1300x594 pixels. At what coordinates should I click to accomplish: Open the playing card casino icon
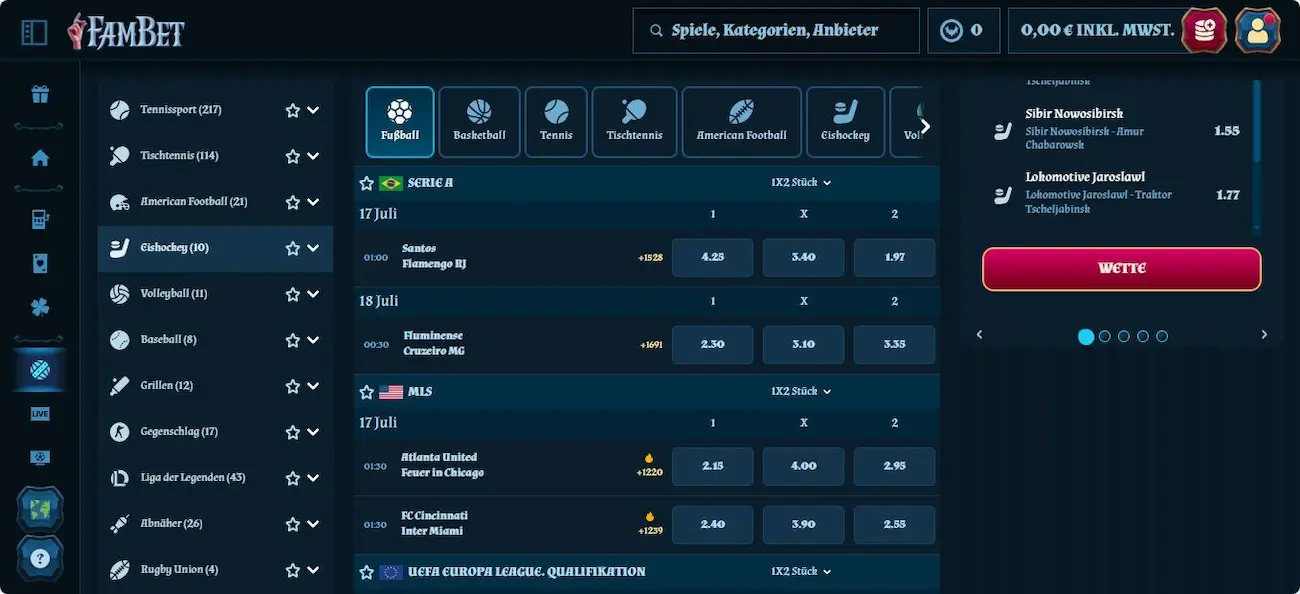[40, 264]
